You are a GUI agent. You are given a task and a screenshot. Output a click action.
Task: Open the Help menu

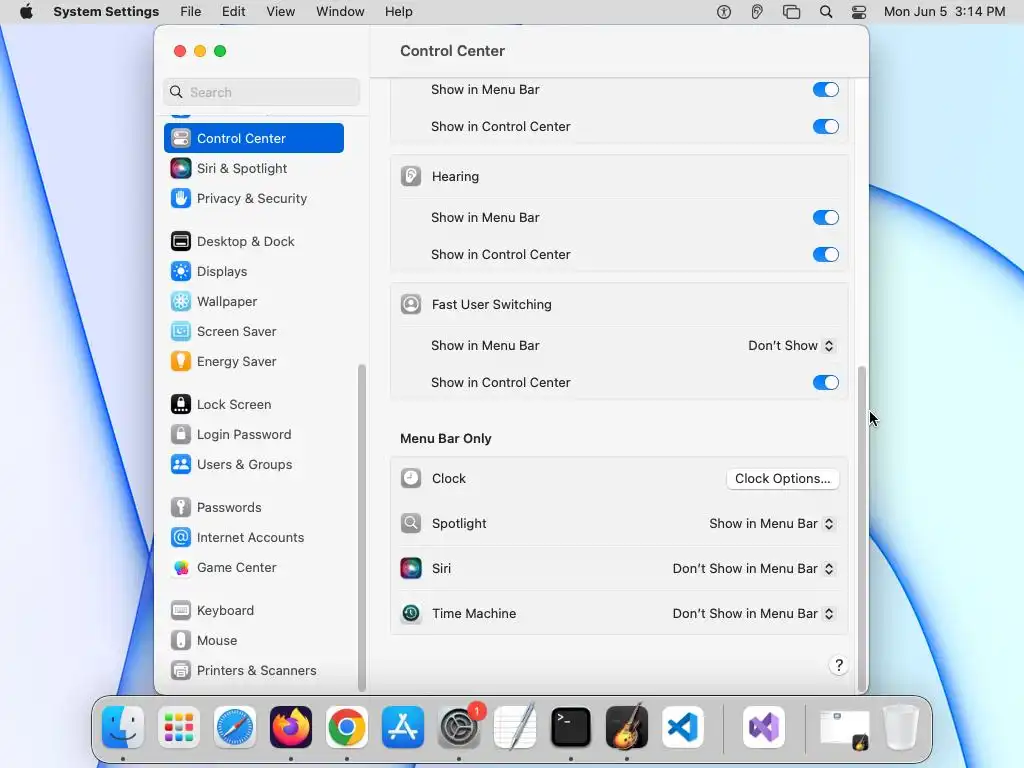click(398, 12)
